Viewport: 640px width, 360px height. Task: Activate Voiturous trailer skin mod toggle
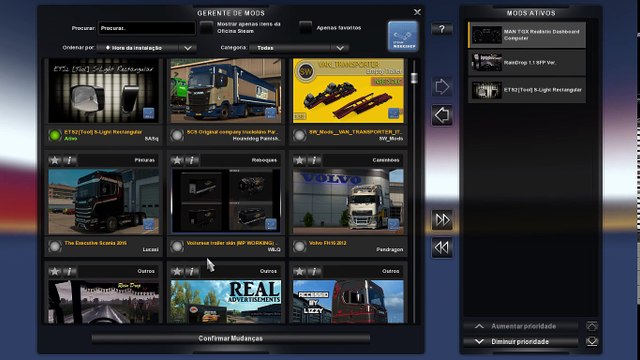pyautogui.click(x=177, y=246)
